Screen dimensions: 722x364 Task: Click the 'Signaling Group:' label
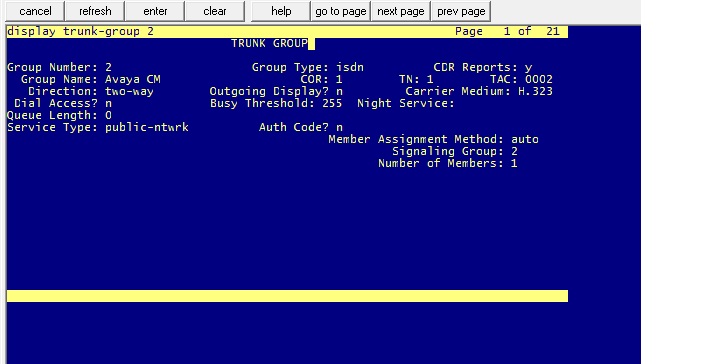click(x=448, y=151)
